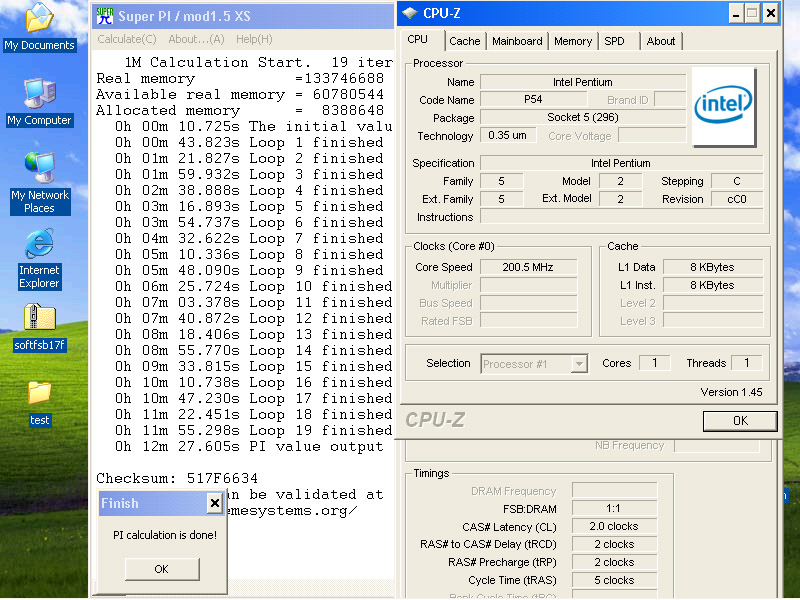Switch to the SPD tab
Viewport: 800px width, 600px height.
coord(614,41)
